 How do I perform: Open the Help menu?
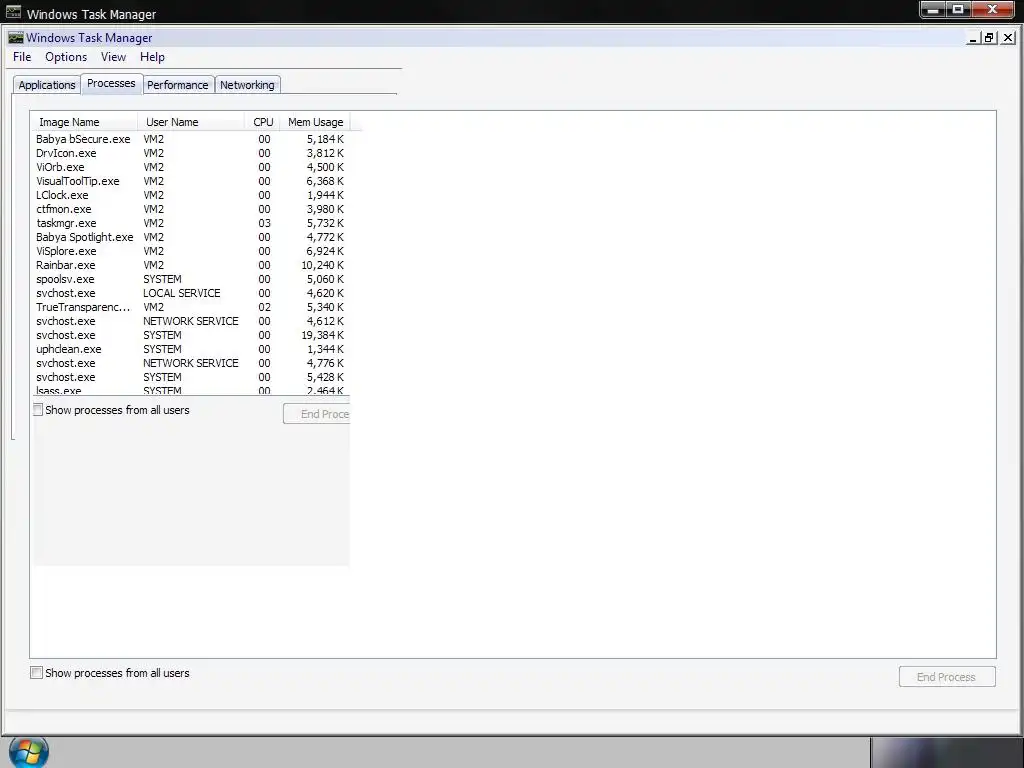pos(152,57)
